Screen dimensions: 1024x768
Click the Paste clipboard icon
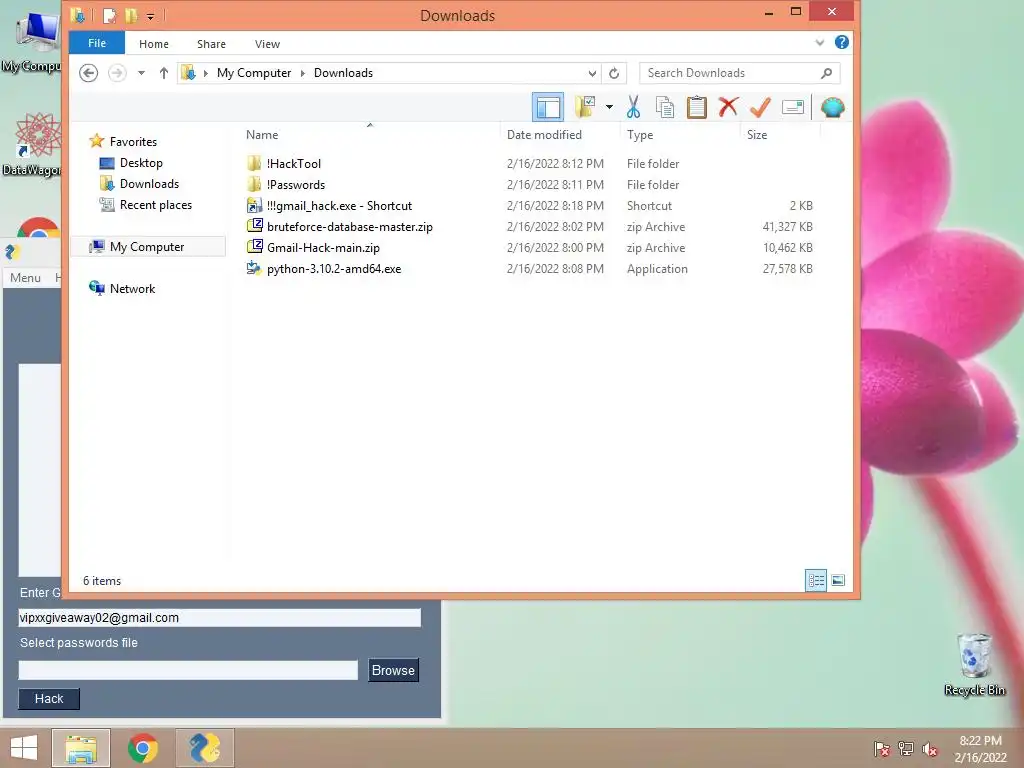[697, 107]
